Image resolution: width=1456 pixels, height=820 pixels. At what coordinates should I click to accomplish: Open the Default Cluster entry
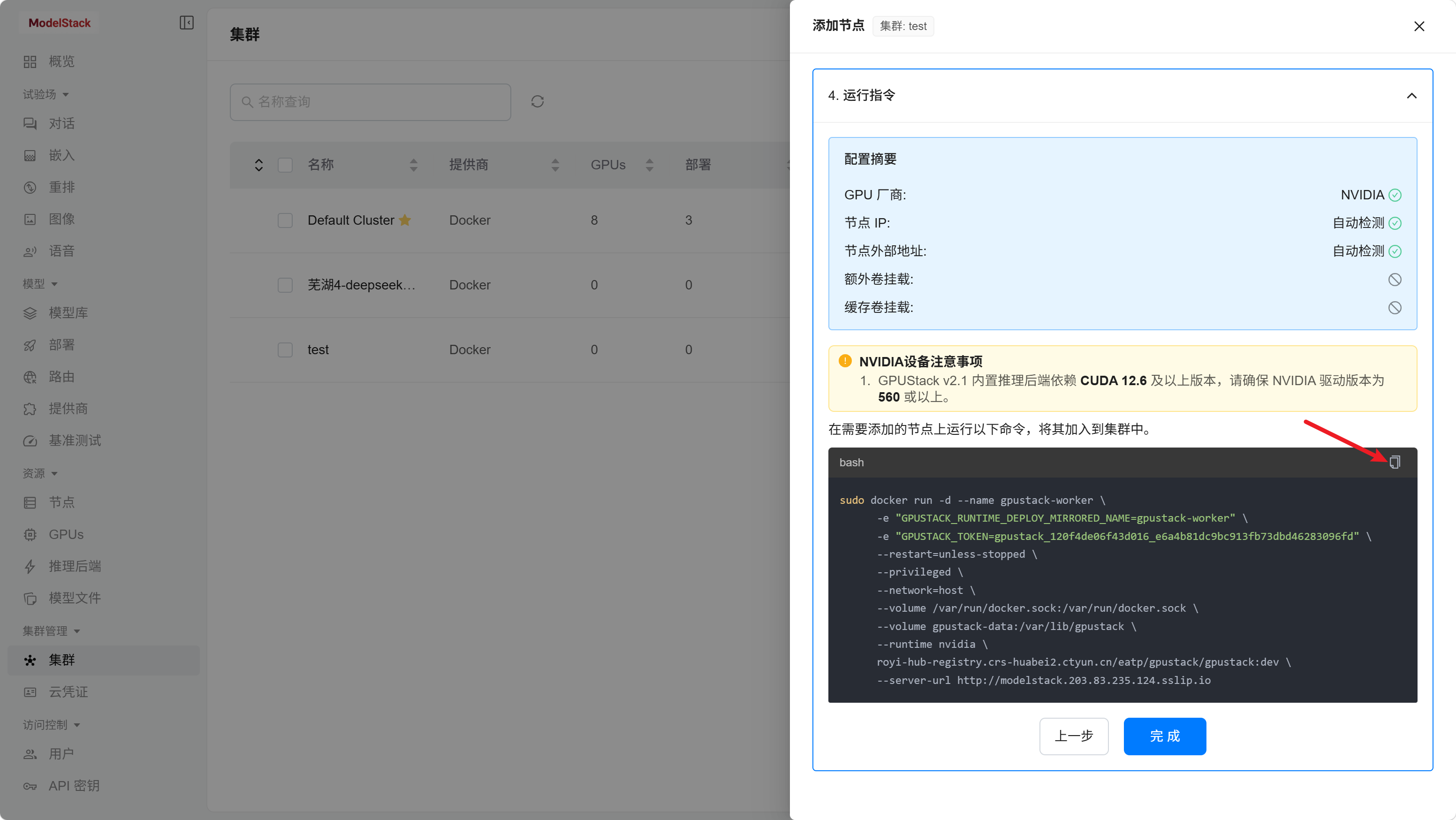coord(350,220)
